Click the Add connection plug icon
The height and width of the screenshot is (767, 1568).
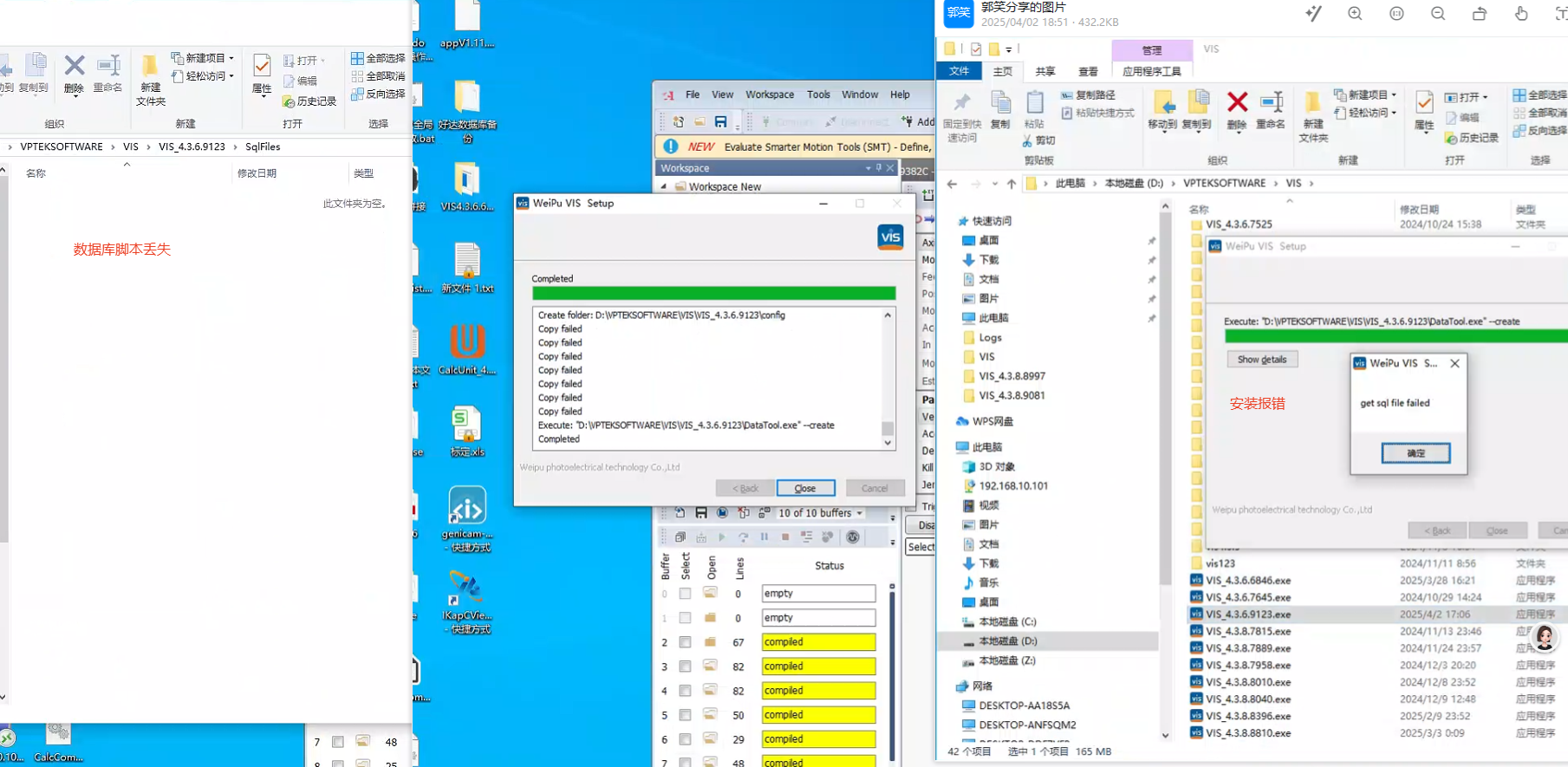point(908,121)
